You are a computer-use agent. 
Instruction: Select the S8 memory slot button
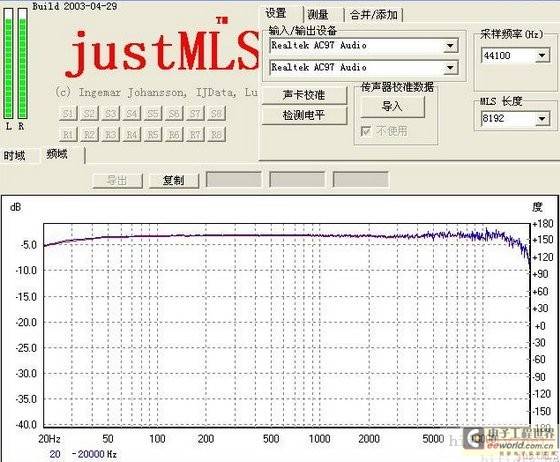tap(216, 114)
